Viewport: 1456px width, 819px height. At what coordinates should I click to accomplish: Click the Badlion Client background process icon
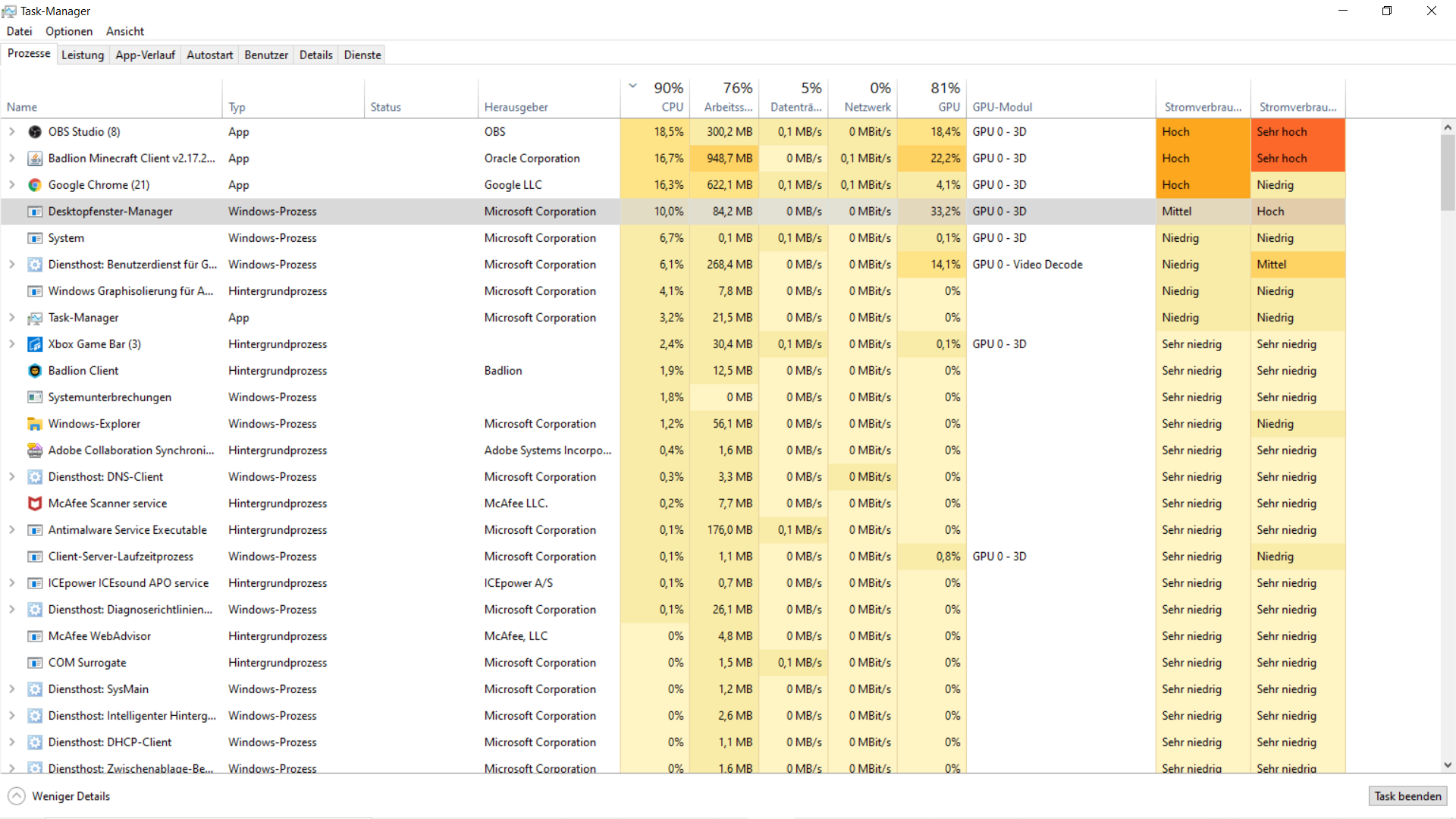coord(35,371)
